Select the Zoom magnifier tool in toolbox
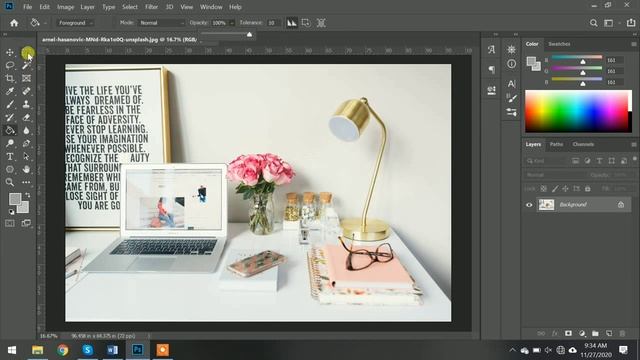Screen dimensions: 640x360 tap(10, 182)
